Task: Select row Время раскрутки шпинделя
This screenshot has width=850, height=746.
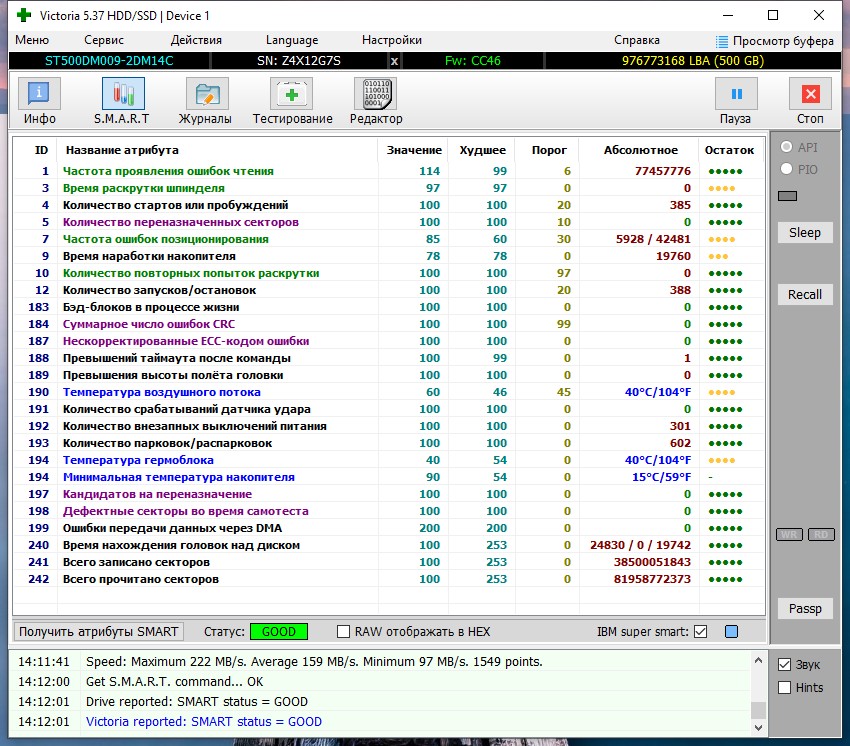Action: click(x=388, y=188)
